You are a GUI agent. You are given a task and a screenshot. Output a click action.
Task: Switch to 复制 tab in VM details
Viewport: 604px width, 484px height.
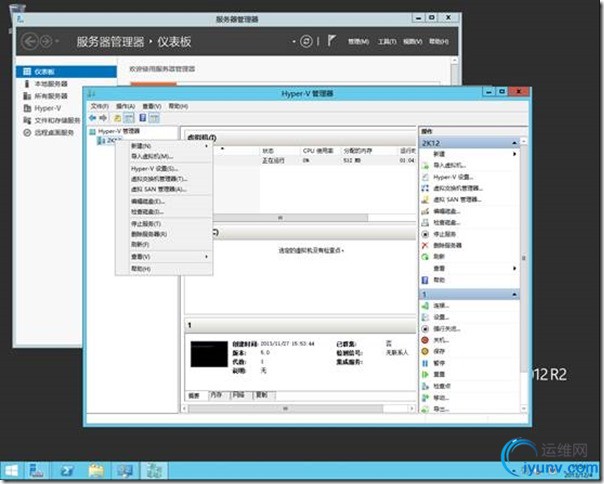click(x=262, y=395)
